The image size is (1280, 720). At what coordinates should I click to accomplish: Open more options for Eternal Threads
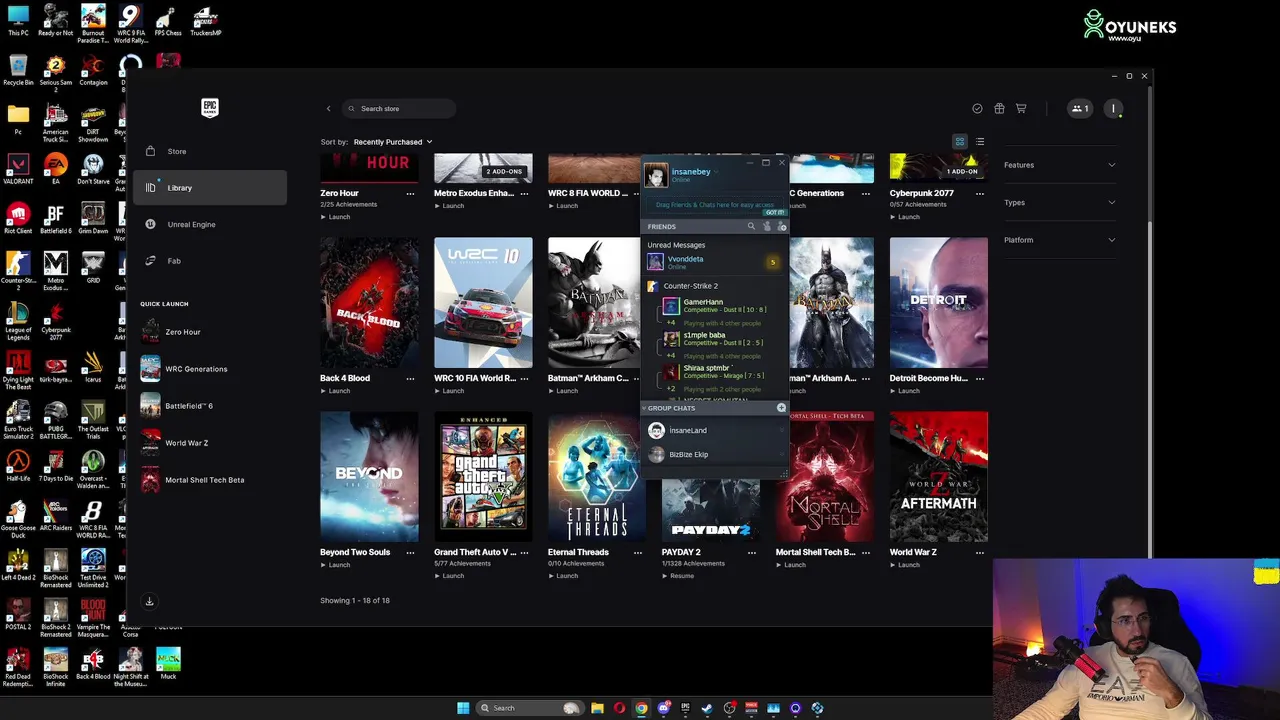(x=638, y=553)
